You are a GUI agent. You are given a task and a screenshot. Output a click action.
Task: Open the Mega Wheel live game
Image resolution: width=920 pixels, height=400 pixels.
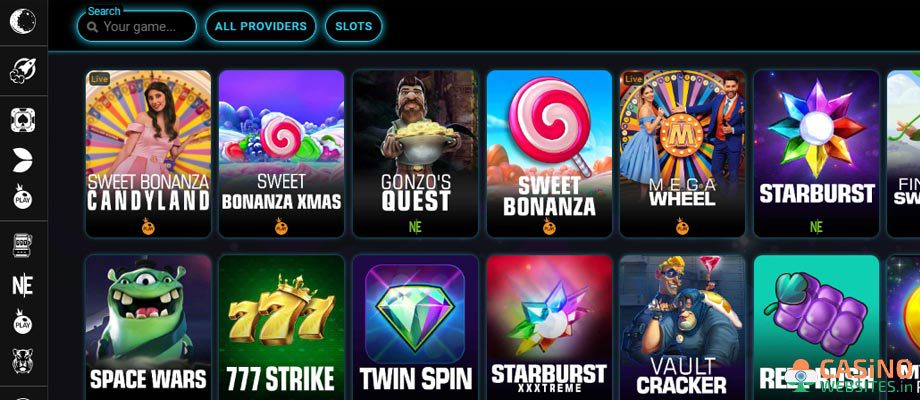point(682,154)
